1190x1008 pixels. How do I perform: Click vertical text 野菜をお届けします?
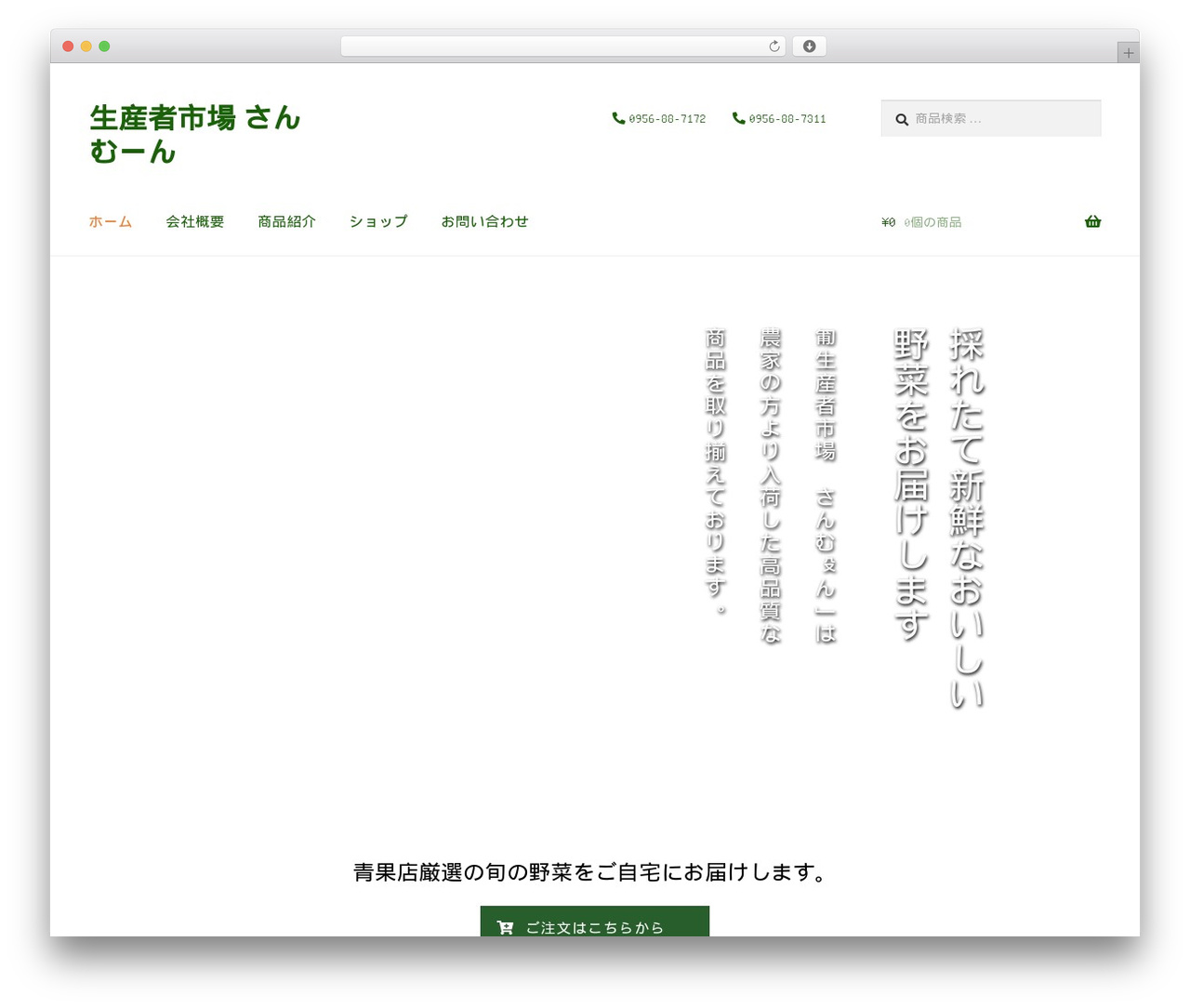coord(911,484)
